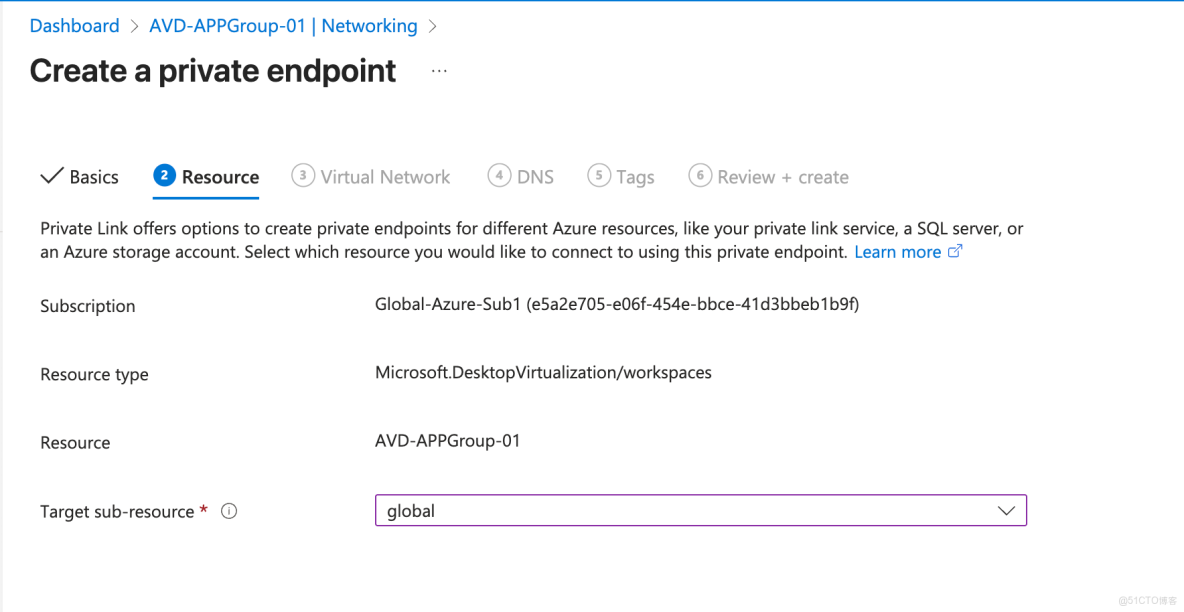The height and width of the screenshot is (612, 1184).
Task: Return to the Basics tab
Action: 94,176
